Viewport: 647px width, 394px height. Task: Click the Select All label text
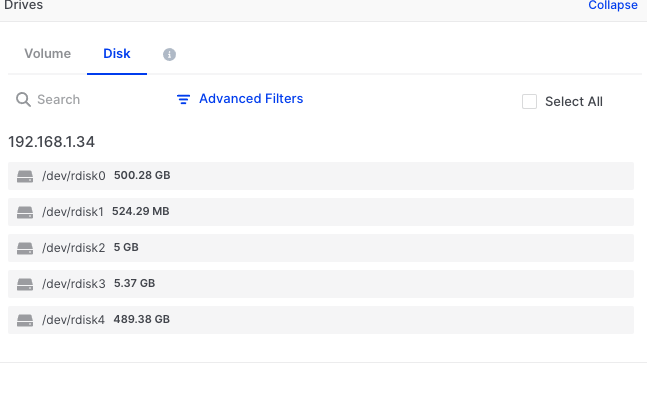tap(574, 101)
